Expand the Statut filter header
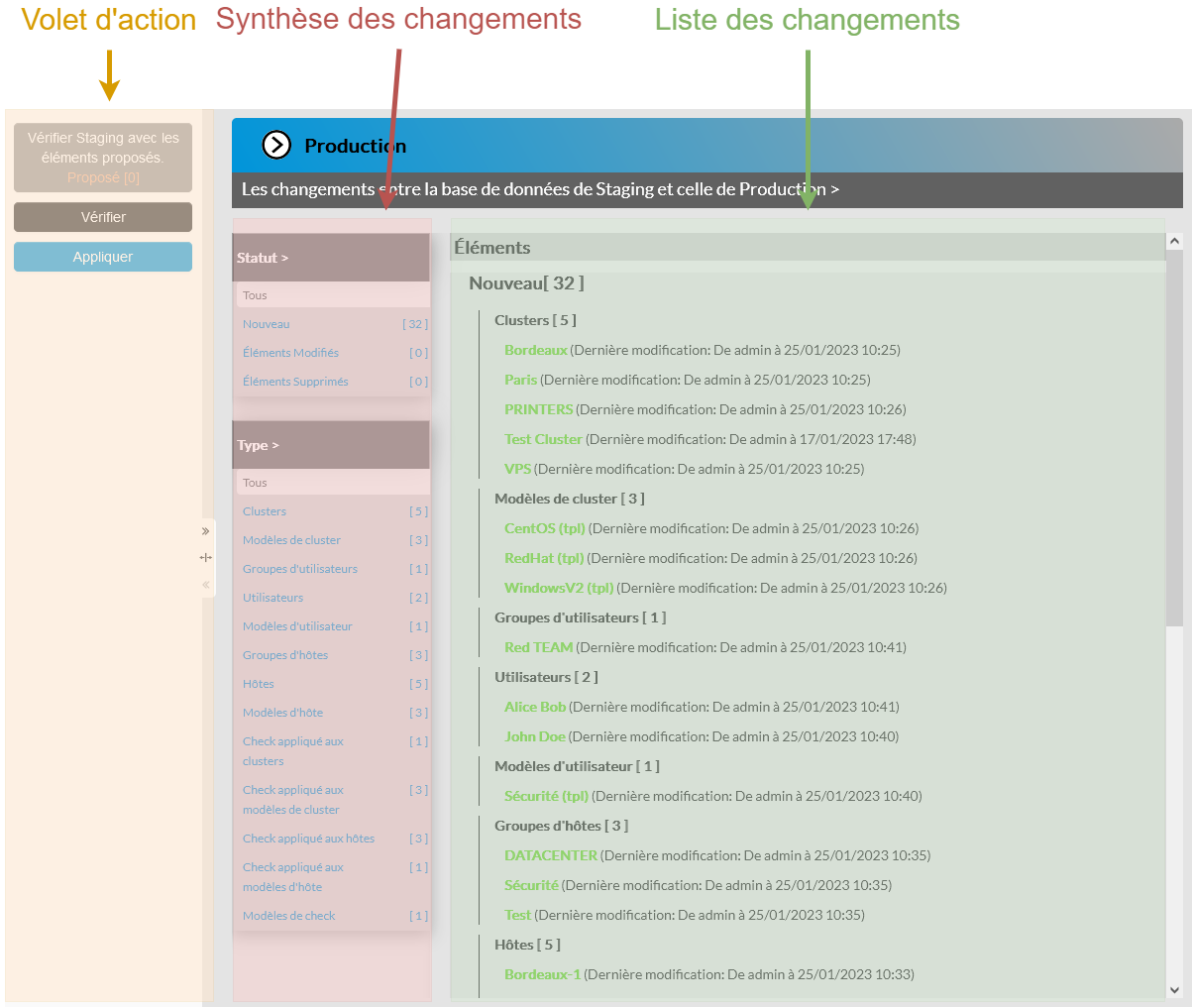Viewport: 1193px width, 1008px height. 263,258
